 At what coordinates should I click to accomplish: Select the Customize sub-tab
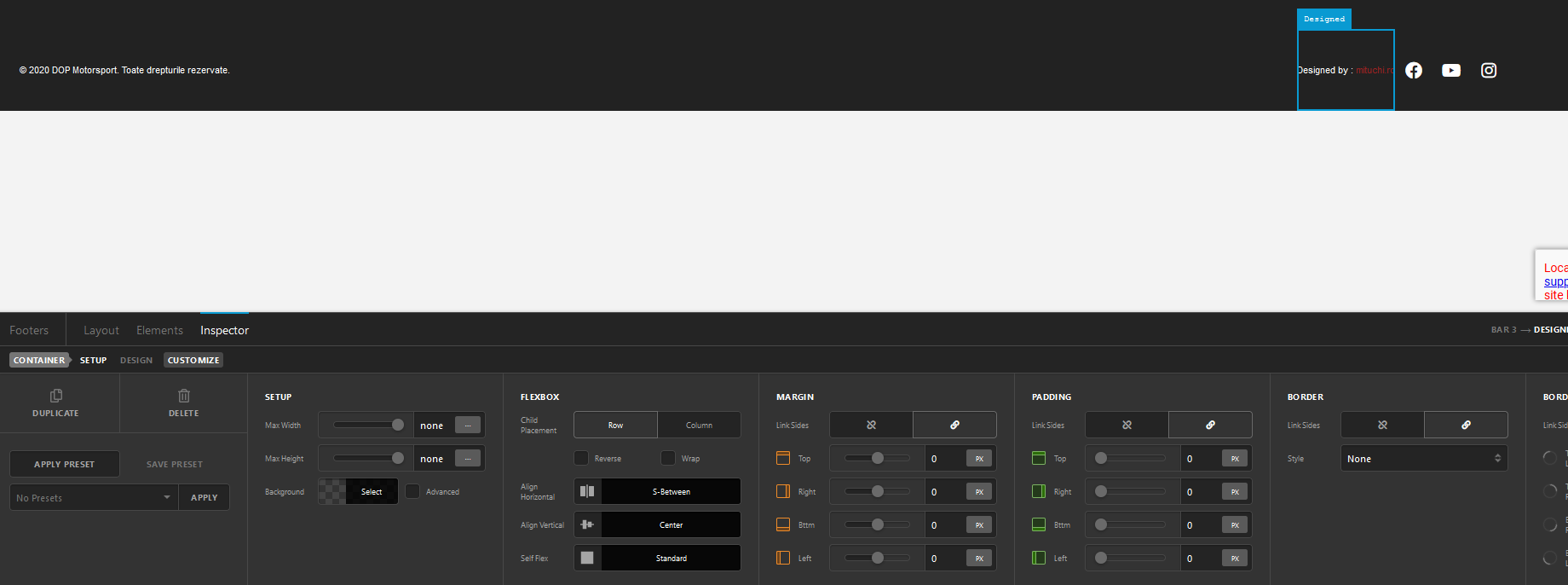[x=193, y=360]
